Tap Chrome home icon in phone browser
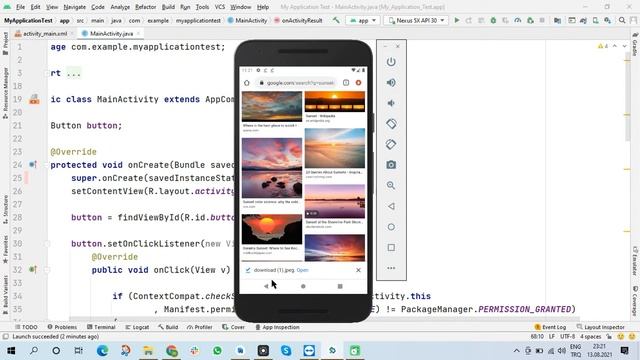Image resolution: width=640 pixels, height=360 pixels. tap(247, 83)
